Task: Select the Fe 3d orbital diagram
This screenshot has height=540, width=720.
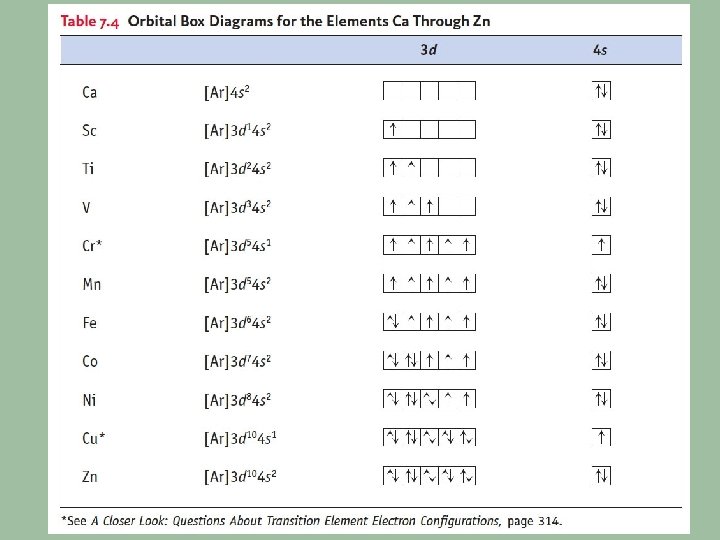Action: pos(429,323)
